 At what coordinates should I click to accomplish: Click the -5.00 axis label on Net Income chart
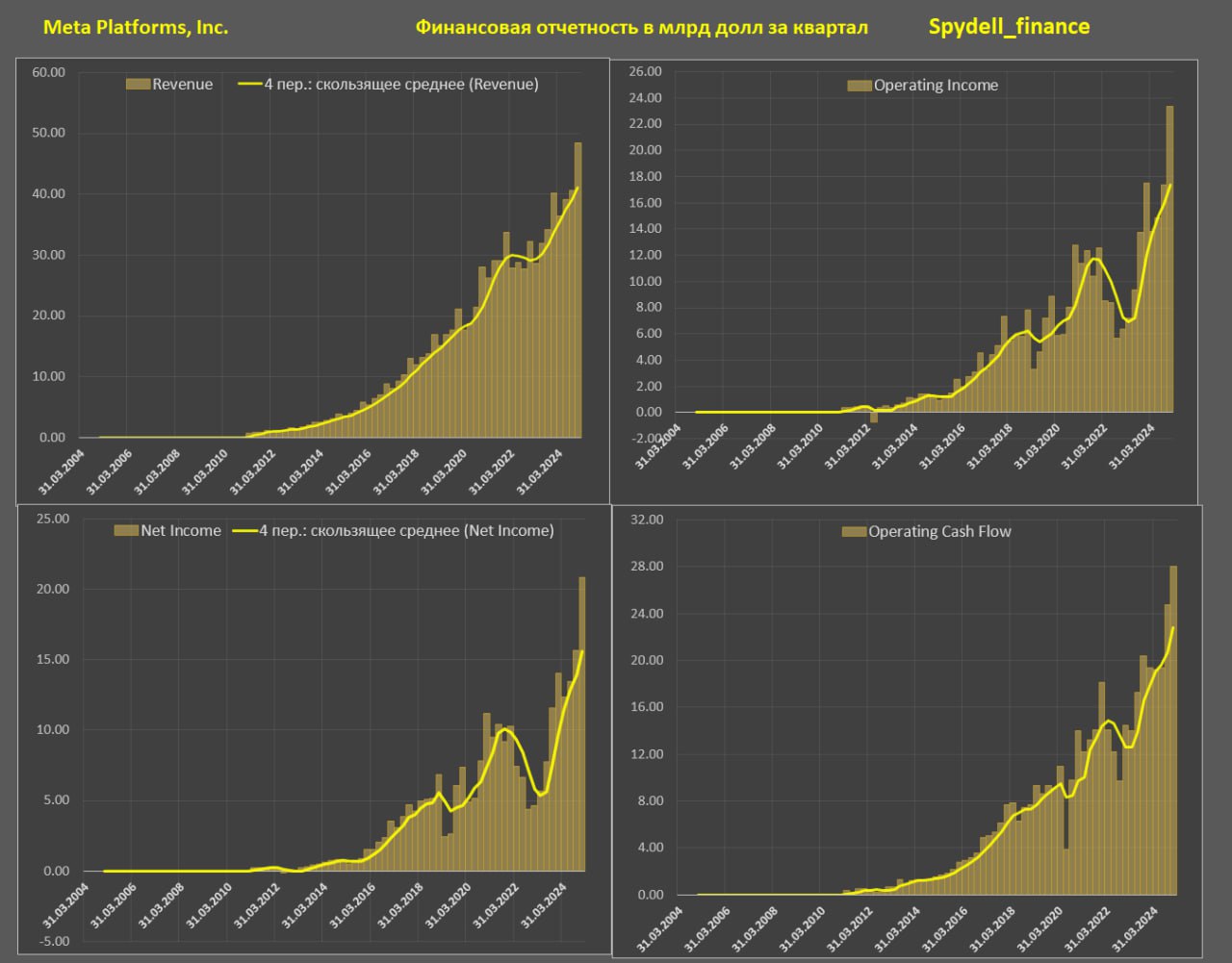click(52, 941)
